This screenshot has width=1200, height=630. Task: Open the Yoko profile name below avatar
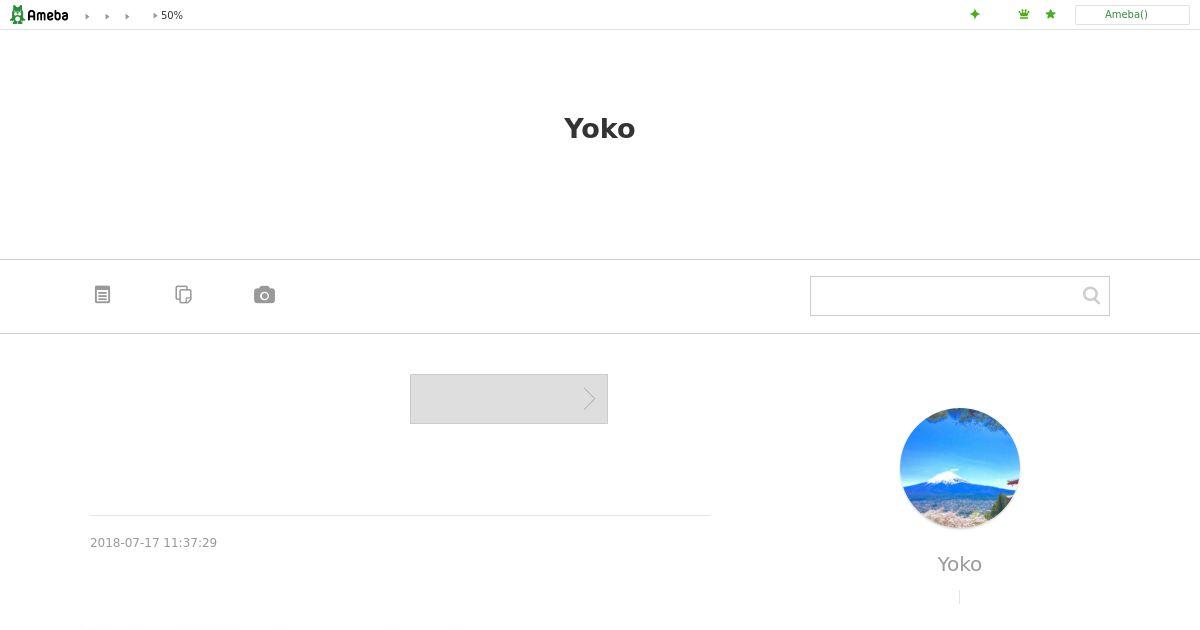coord(960,564)
